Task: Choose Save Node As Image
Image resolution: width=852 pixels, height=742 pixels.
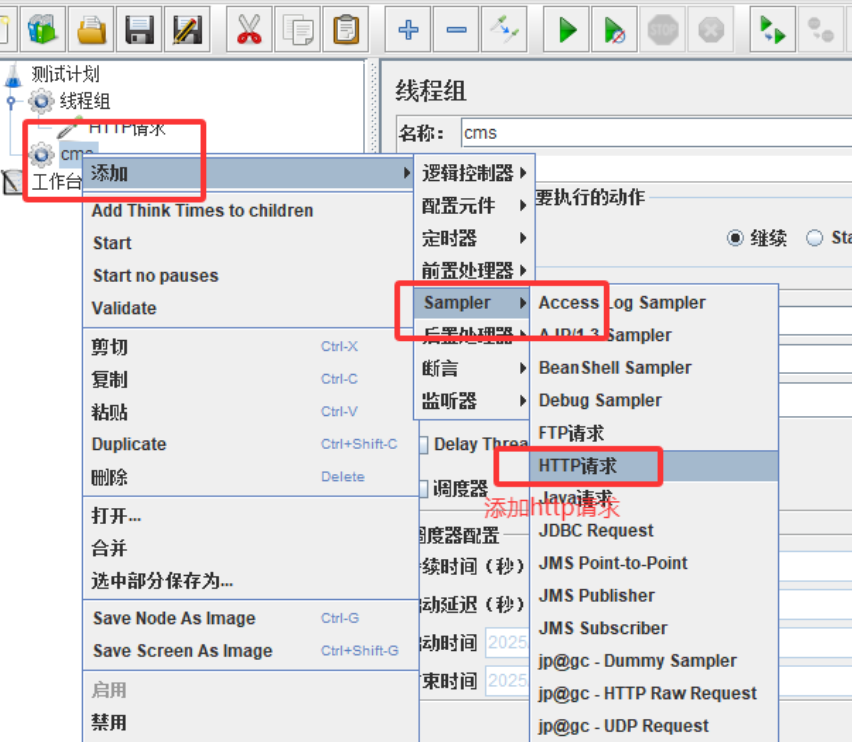Action: click(250, 618)
